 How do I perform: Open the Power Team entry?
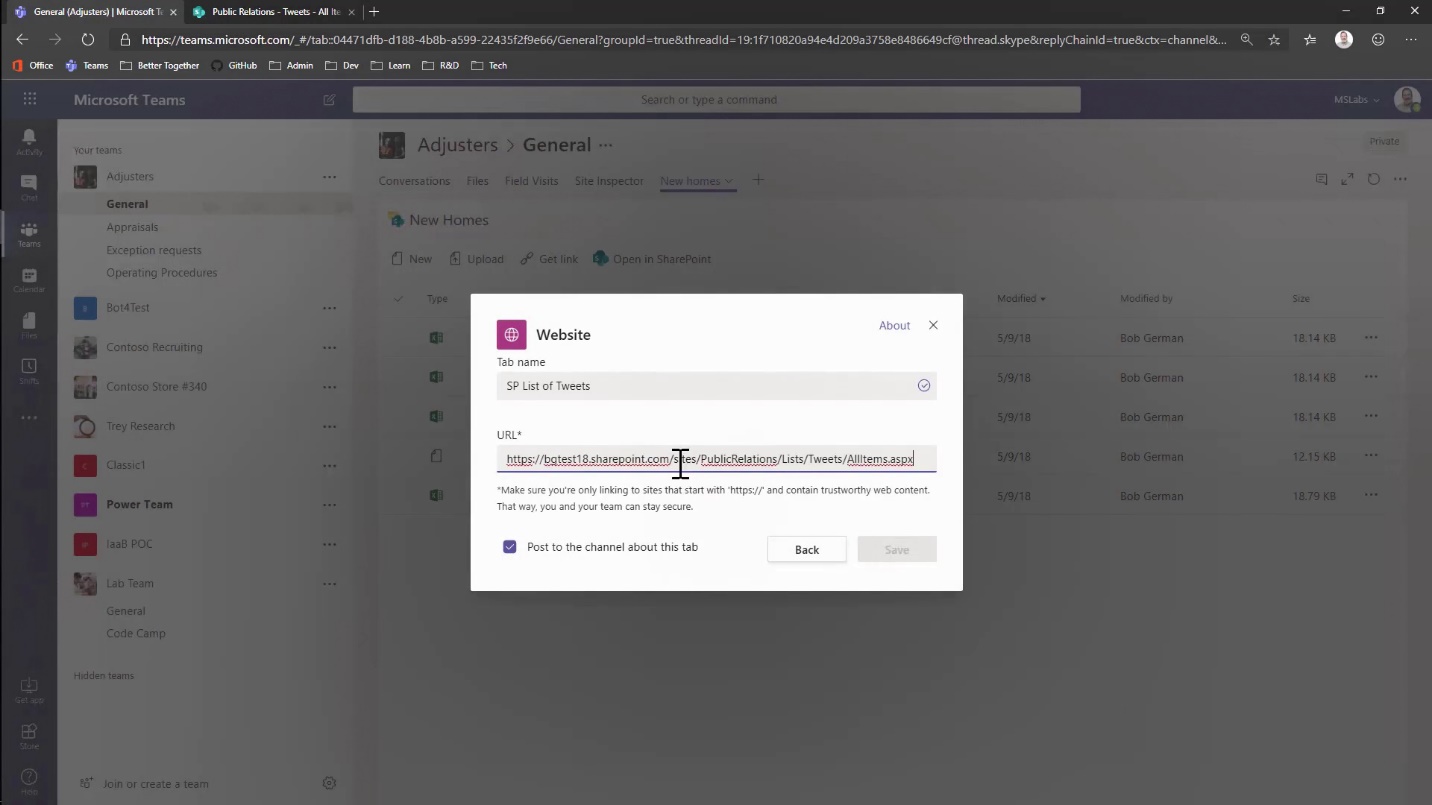click(x=139, y=504)
